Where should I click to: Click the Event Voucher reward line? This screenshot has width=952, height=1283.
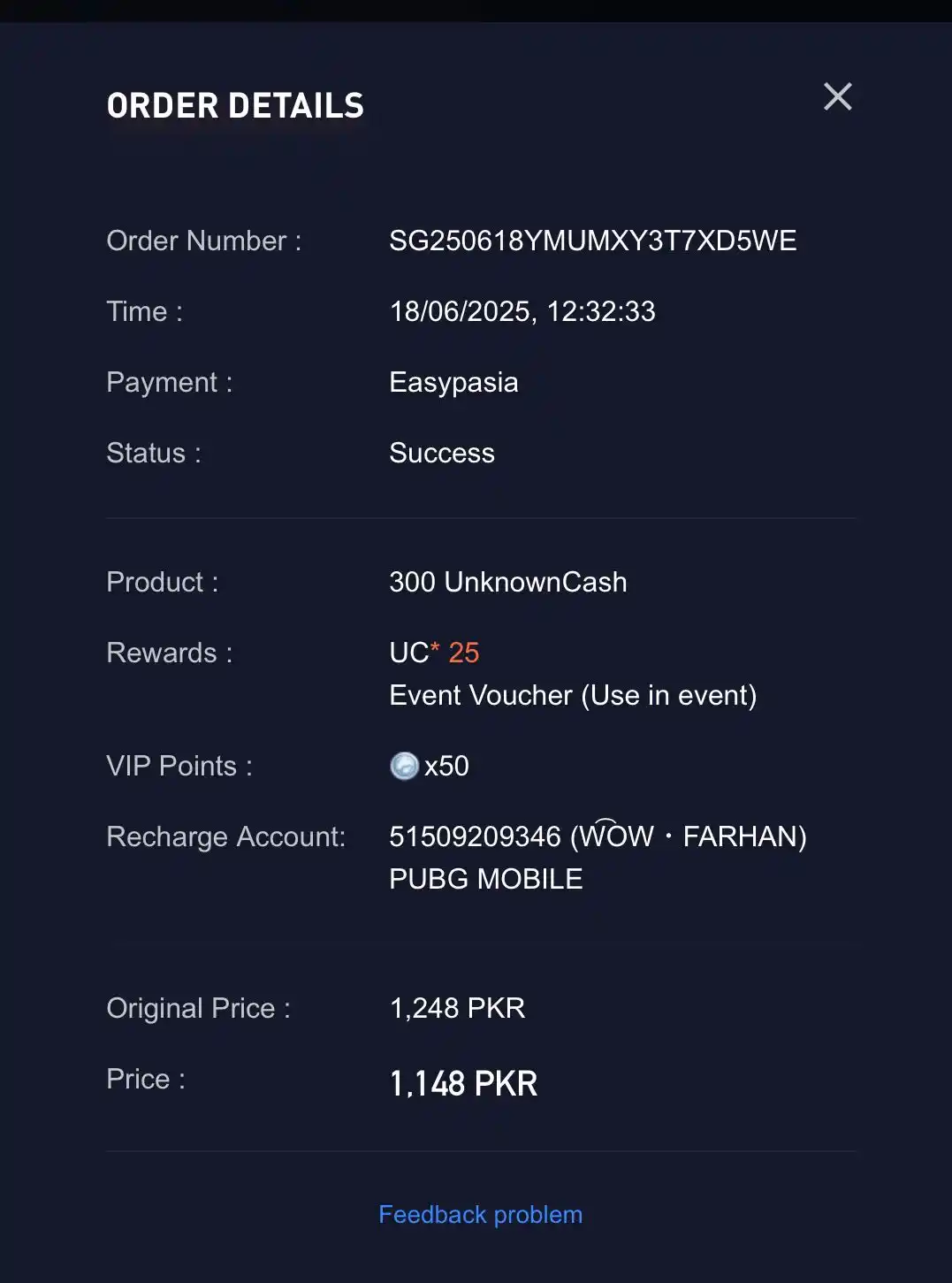(x=573, y=696)
